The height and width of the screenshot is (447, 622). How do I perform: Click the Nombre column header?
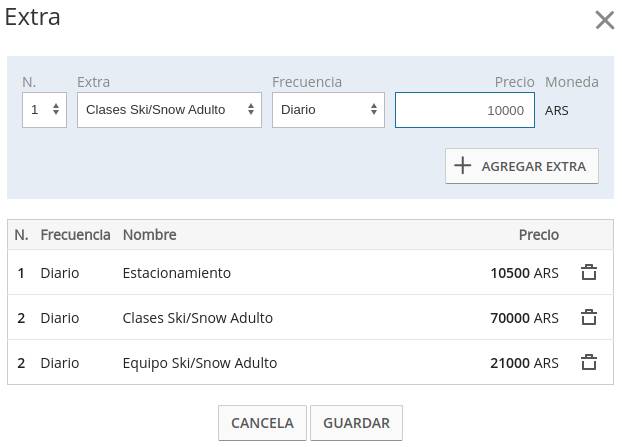pyautogui.click(x=149, y=234)
